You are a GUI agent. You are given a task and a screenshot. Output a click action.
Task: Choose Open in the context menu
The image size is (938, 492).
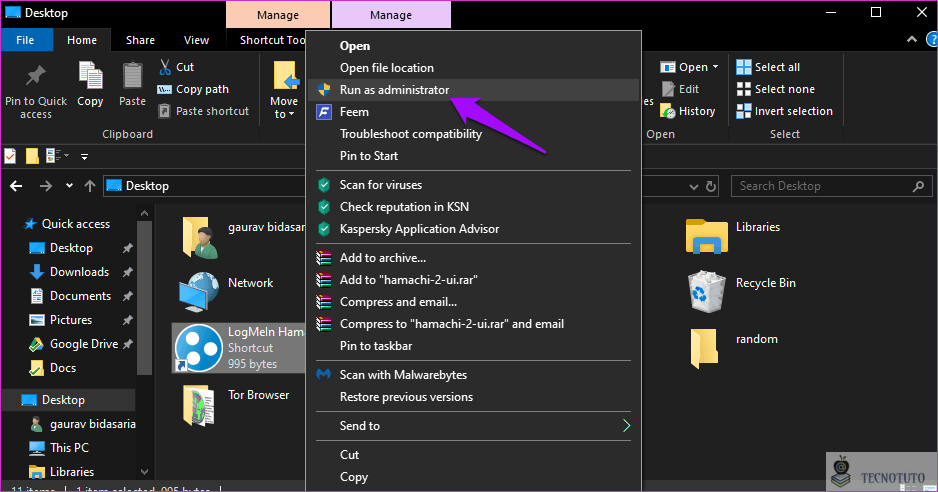coord(473,46)
